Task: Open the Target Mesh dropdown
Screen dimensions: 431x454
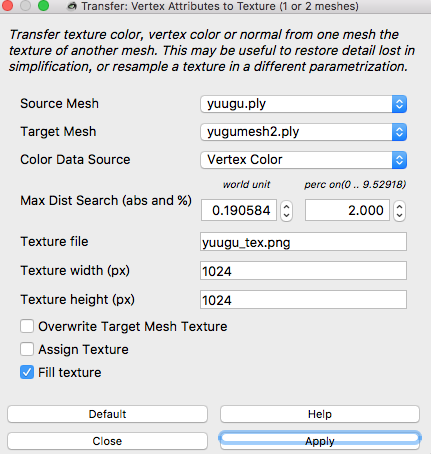Action: coord(303,132)
